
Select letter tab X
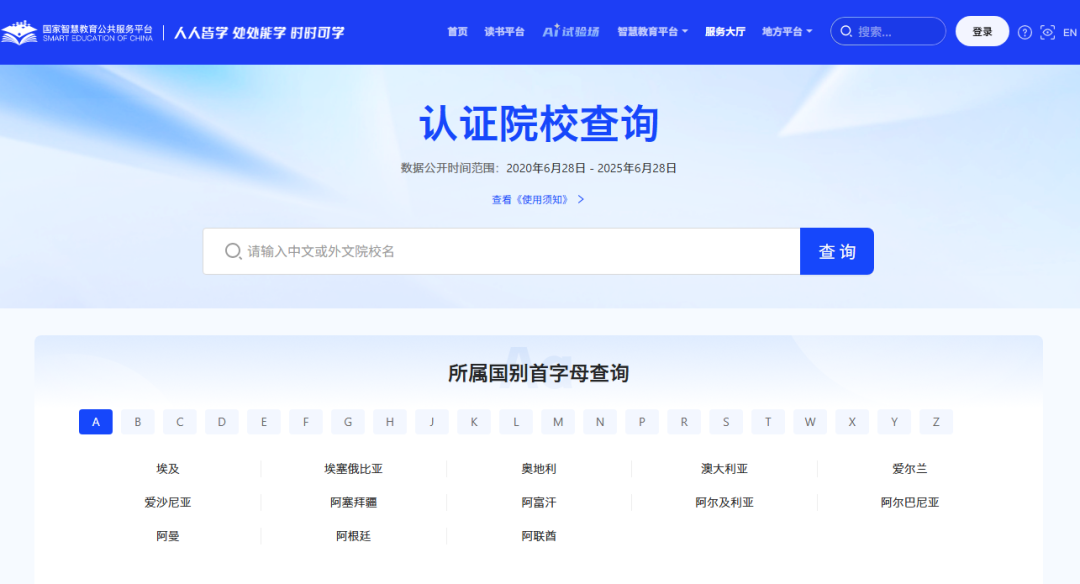coord(852,422)
